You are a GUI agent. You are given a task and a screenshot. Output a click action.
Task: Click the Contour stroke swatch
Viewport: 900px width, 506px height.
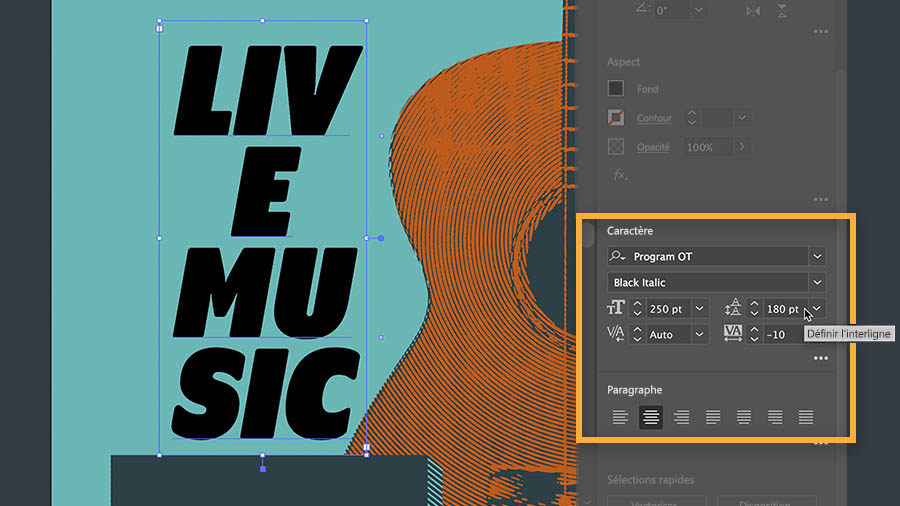tap(616, 118)
